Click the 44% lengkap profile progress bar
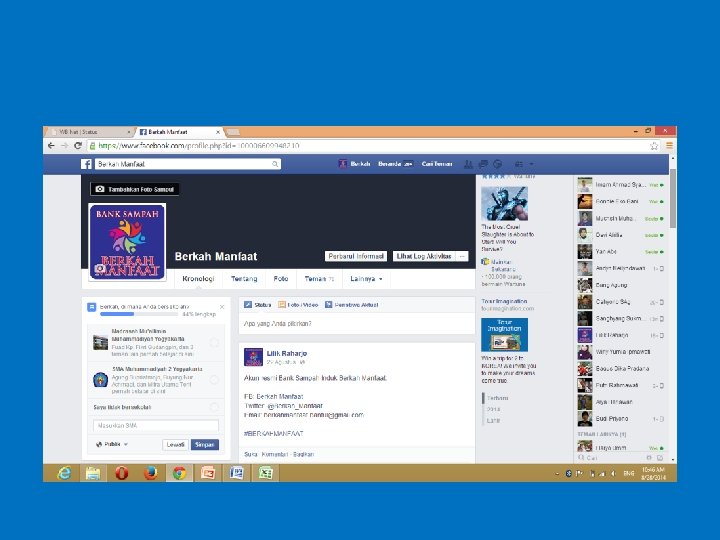Image resolution: width=720 pixels, height=540 pixels. tap(140, 314)
